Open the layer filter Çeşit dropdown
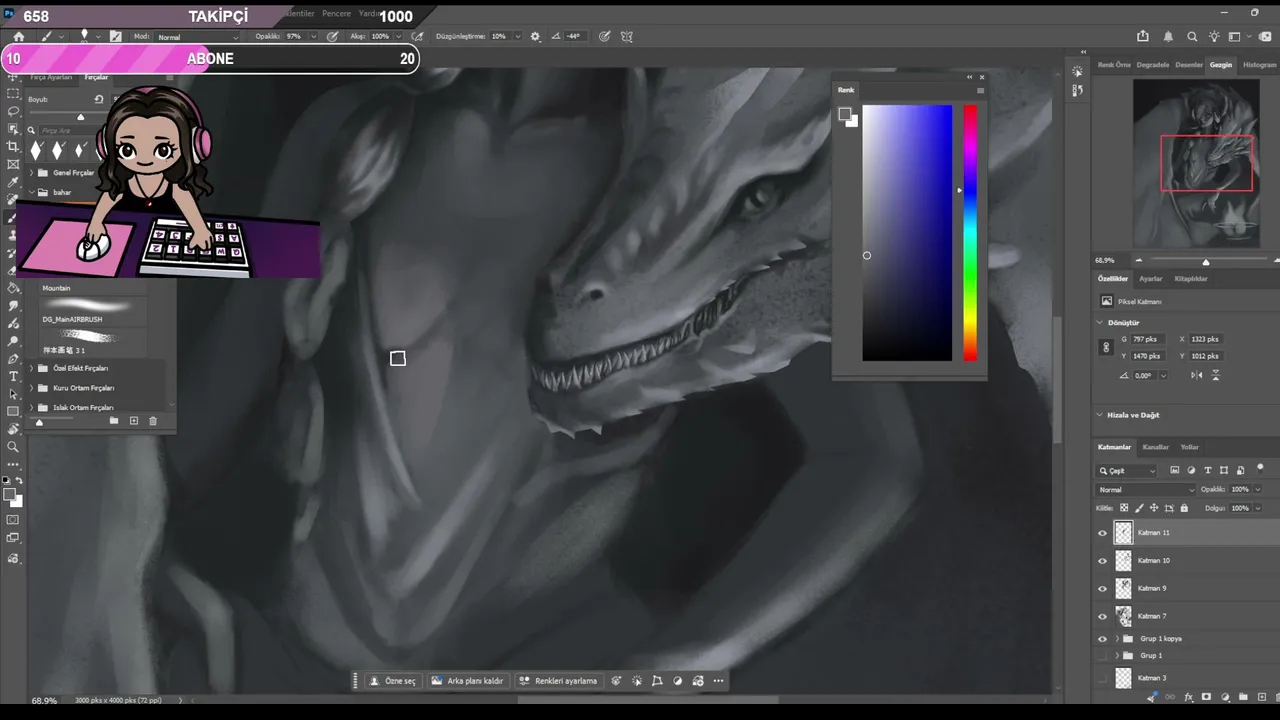Viewport: 1280px width, 720px height. 1127,470
